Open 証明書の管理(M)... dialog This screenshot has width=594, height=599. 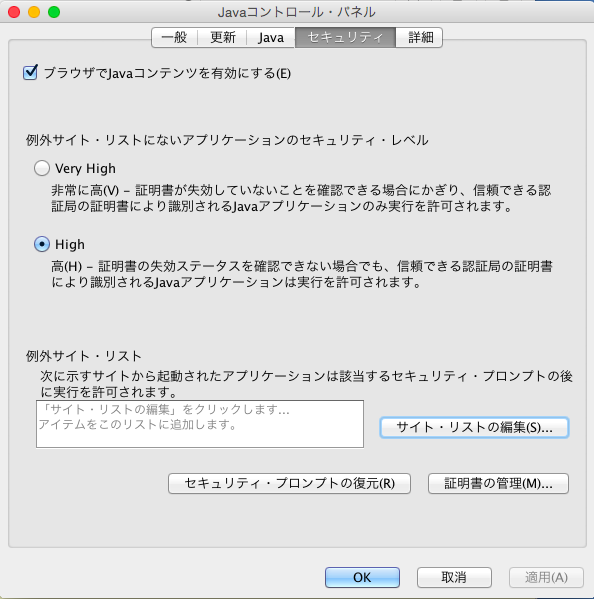498,484
